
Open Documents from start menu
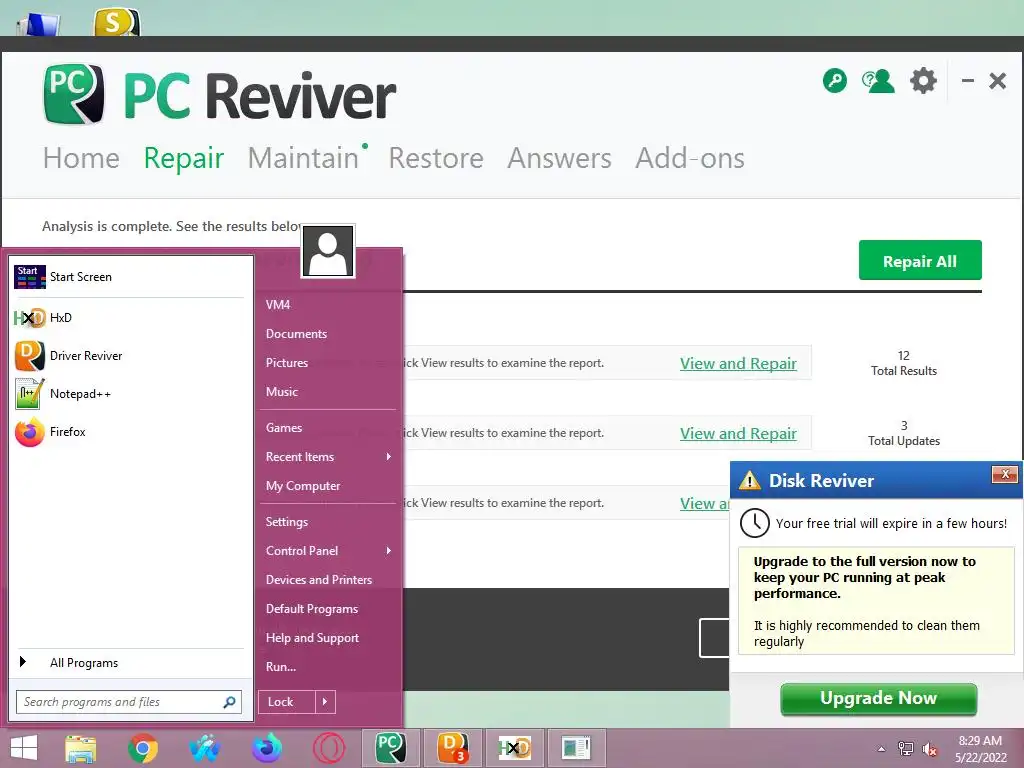pos(296,334)
